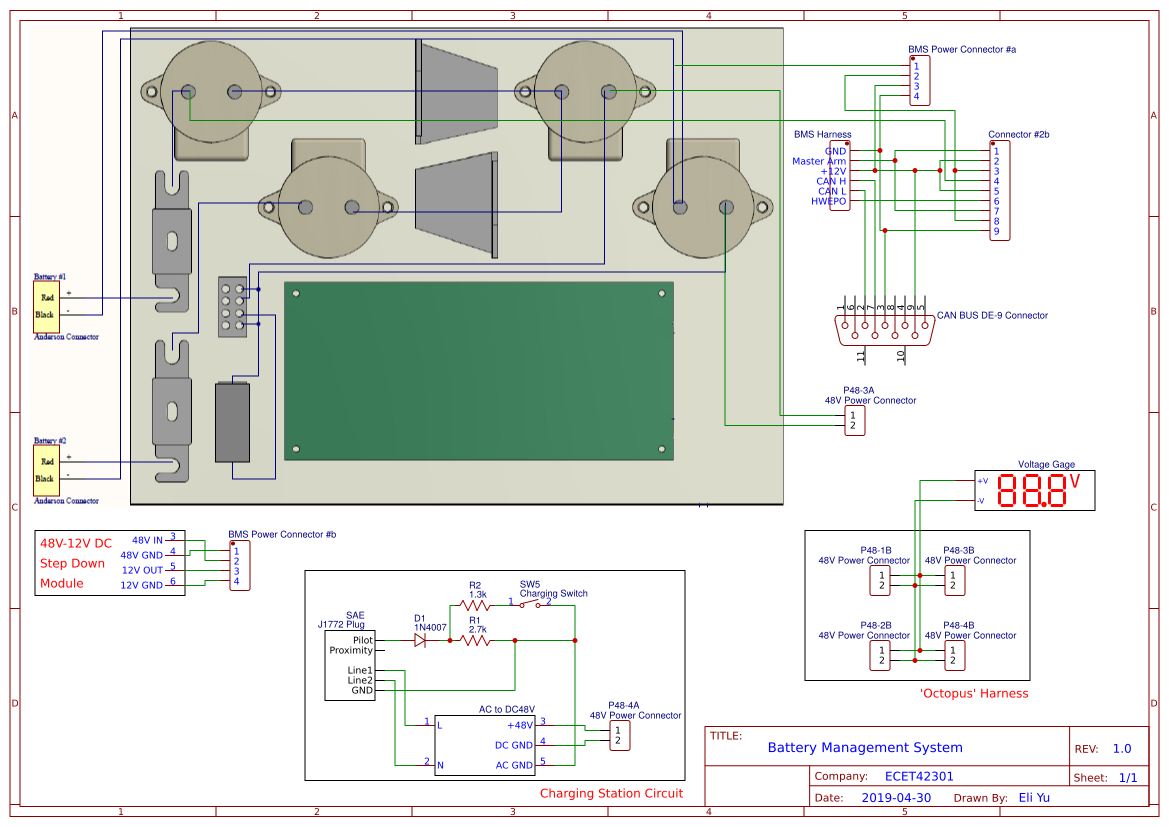
Task: Click the DC GND output label
Action: (514, 746)
